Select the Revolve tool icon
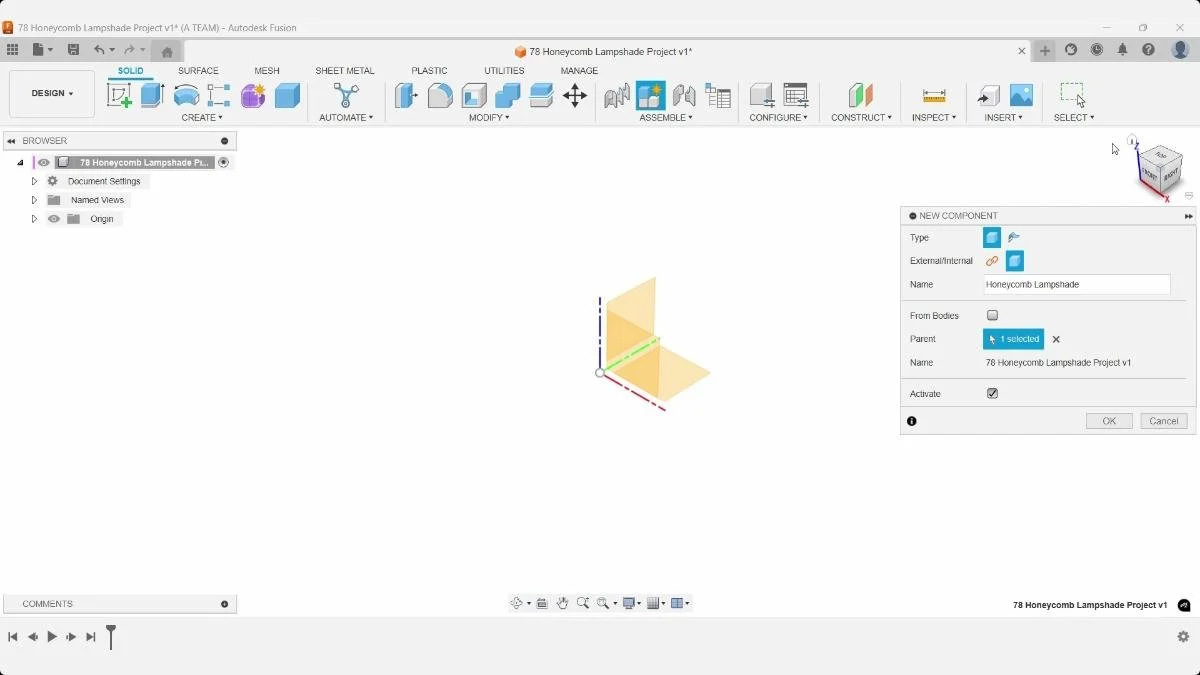 pos(186,95)
